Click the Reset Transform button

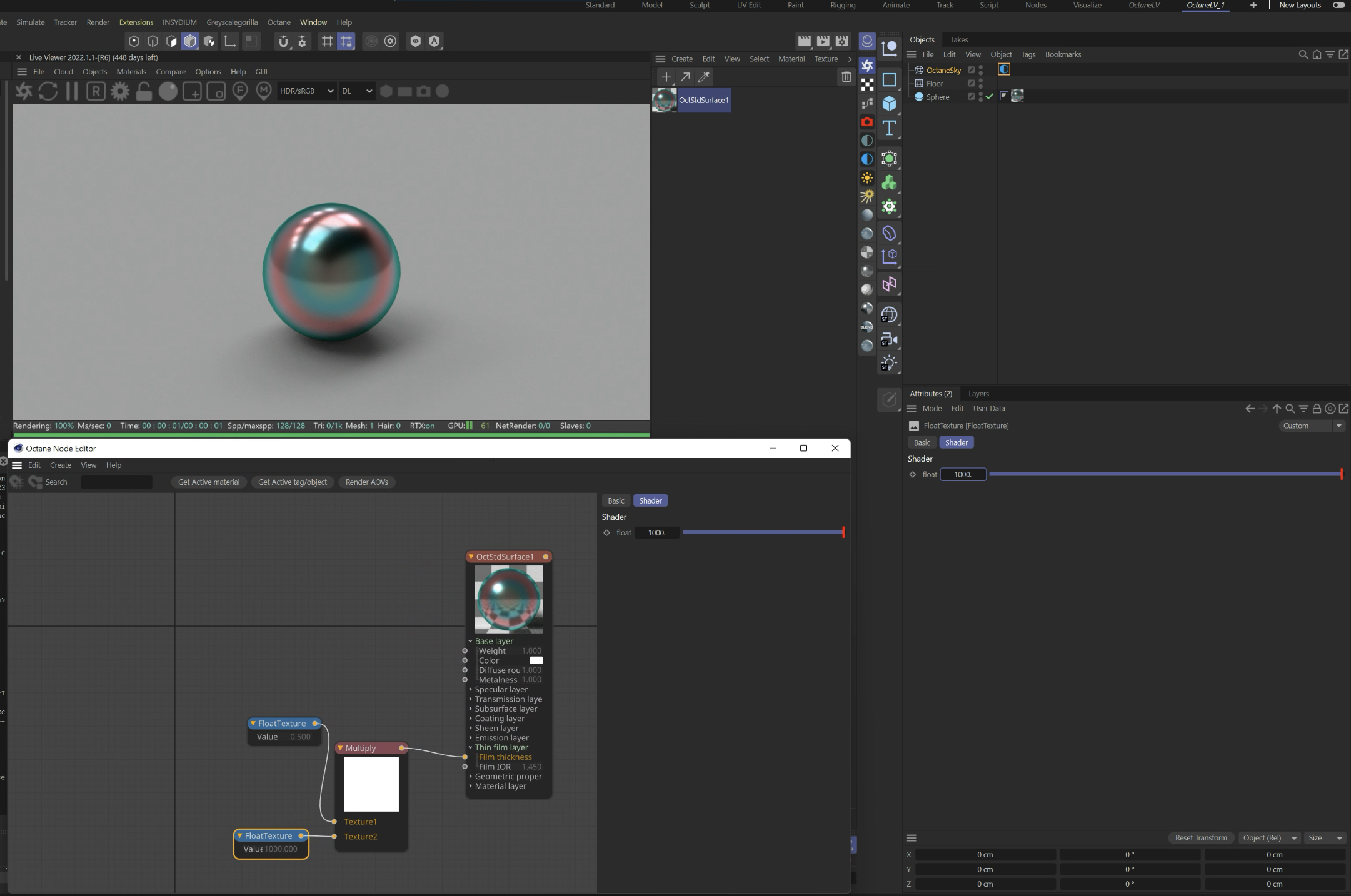coord(1200,838)
